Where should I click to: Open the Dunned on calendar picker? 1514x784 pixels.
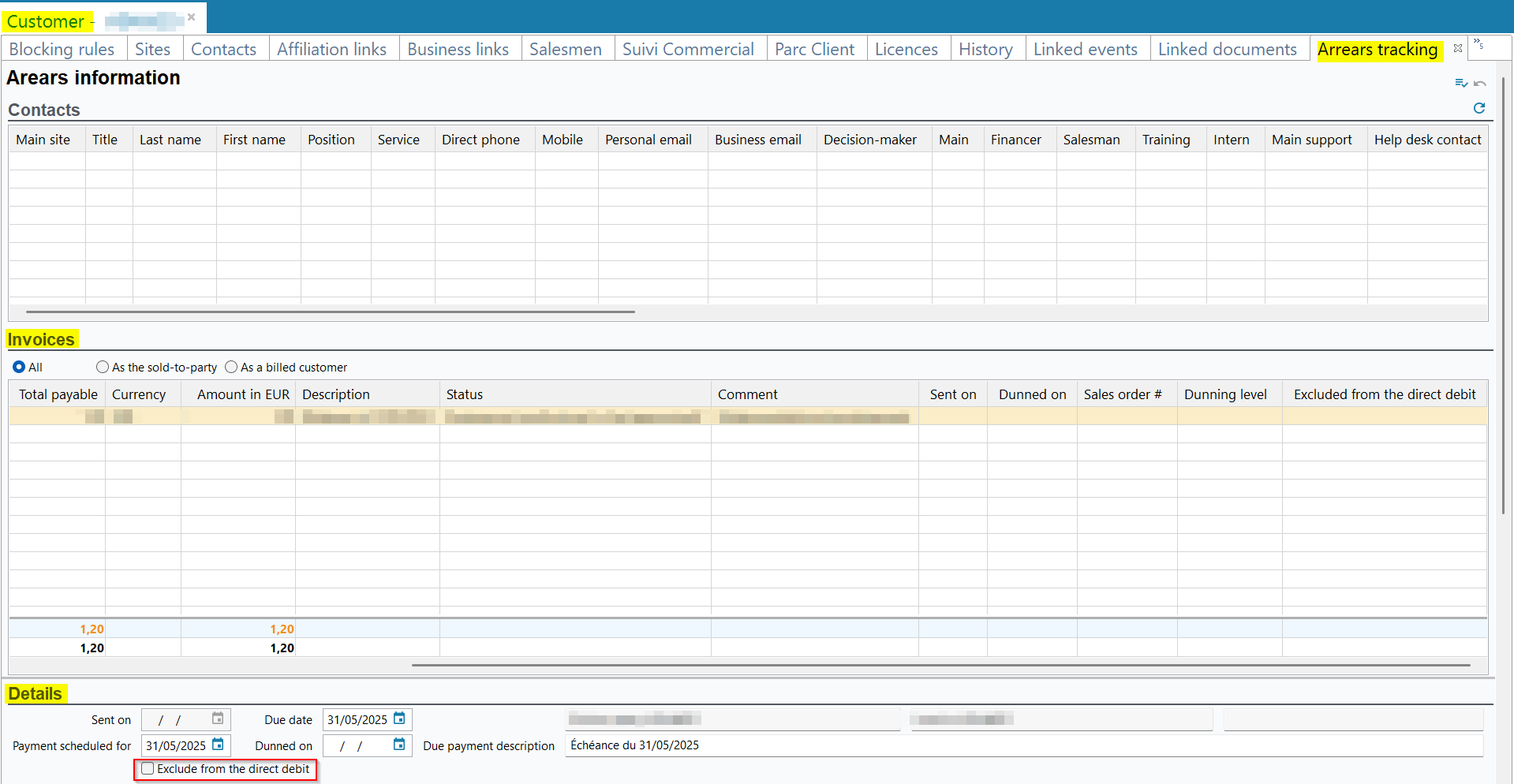[399, 745]
